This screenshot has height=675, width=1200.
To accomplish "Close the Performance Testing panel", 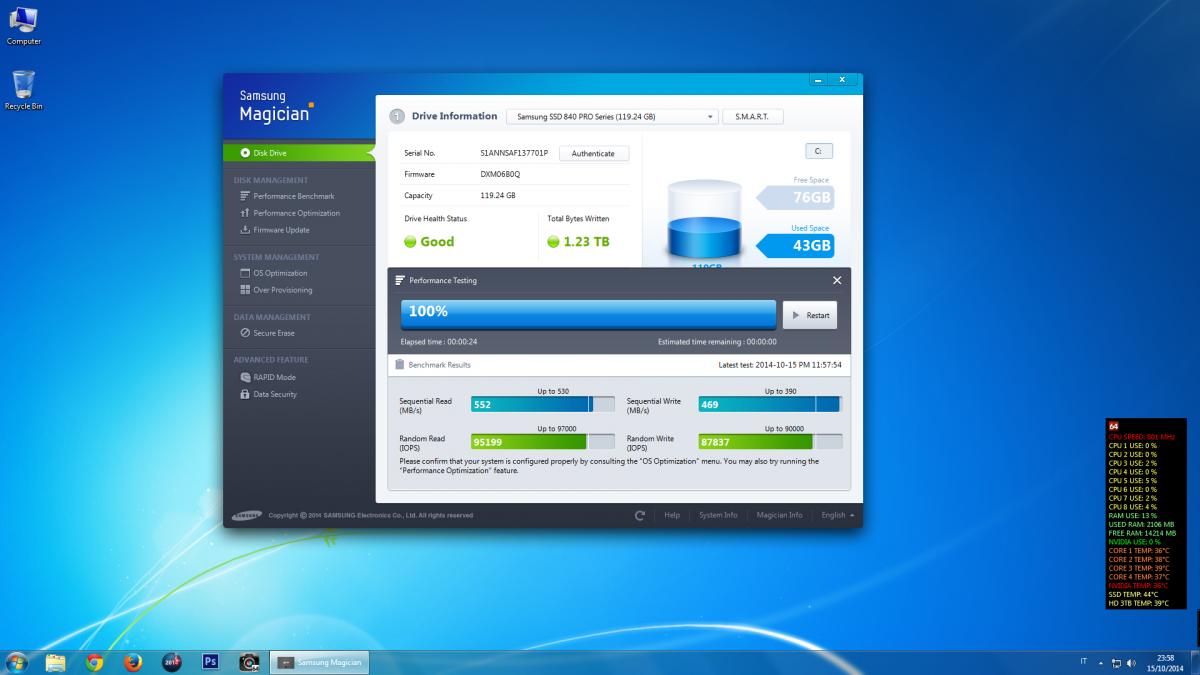I will pos(837,280).
